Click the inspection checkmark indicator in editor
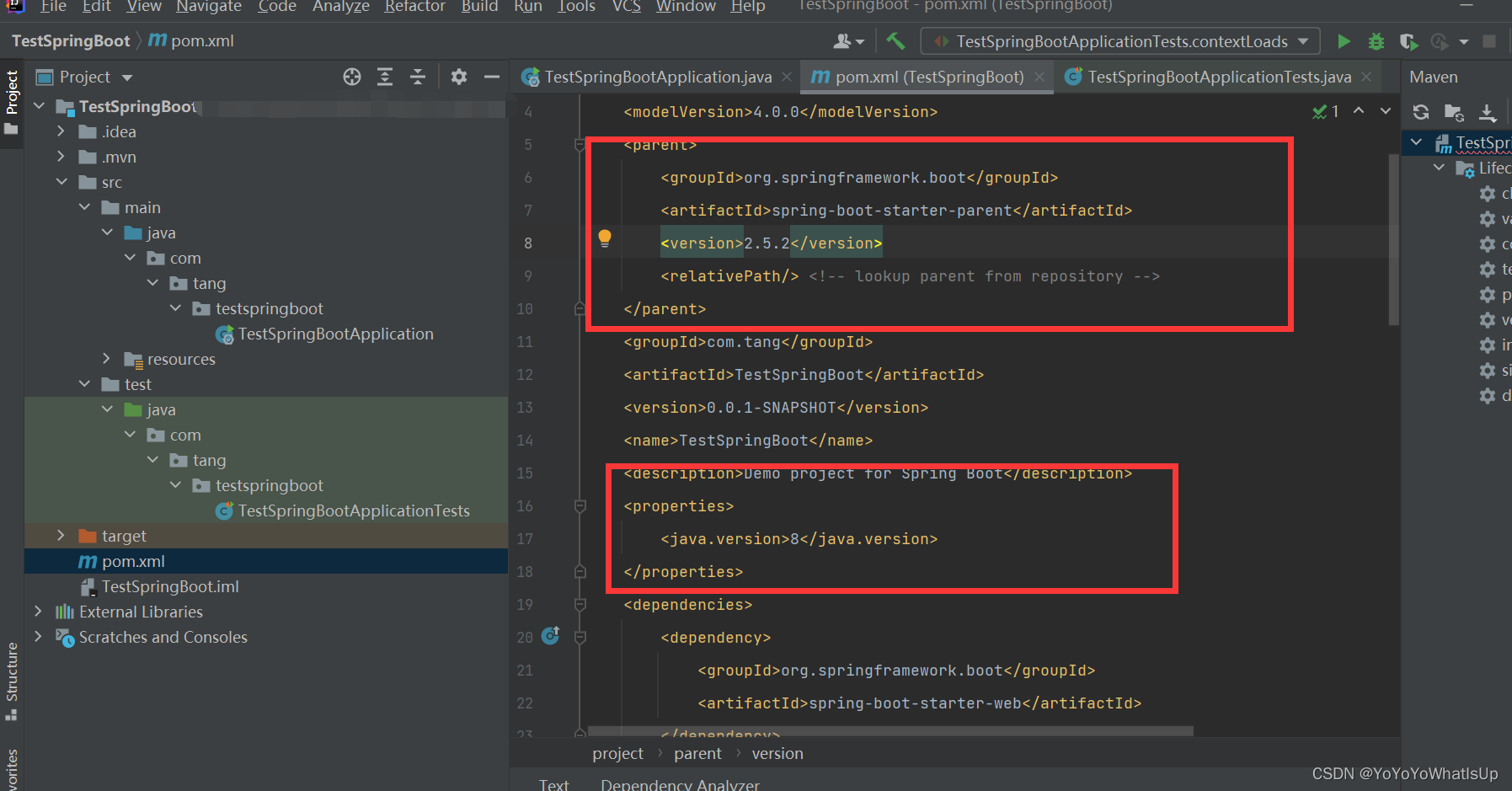Image resolution: width=1512 pixels, height=791 pixels. (x=1326, y=112)
